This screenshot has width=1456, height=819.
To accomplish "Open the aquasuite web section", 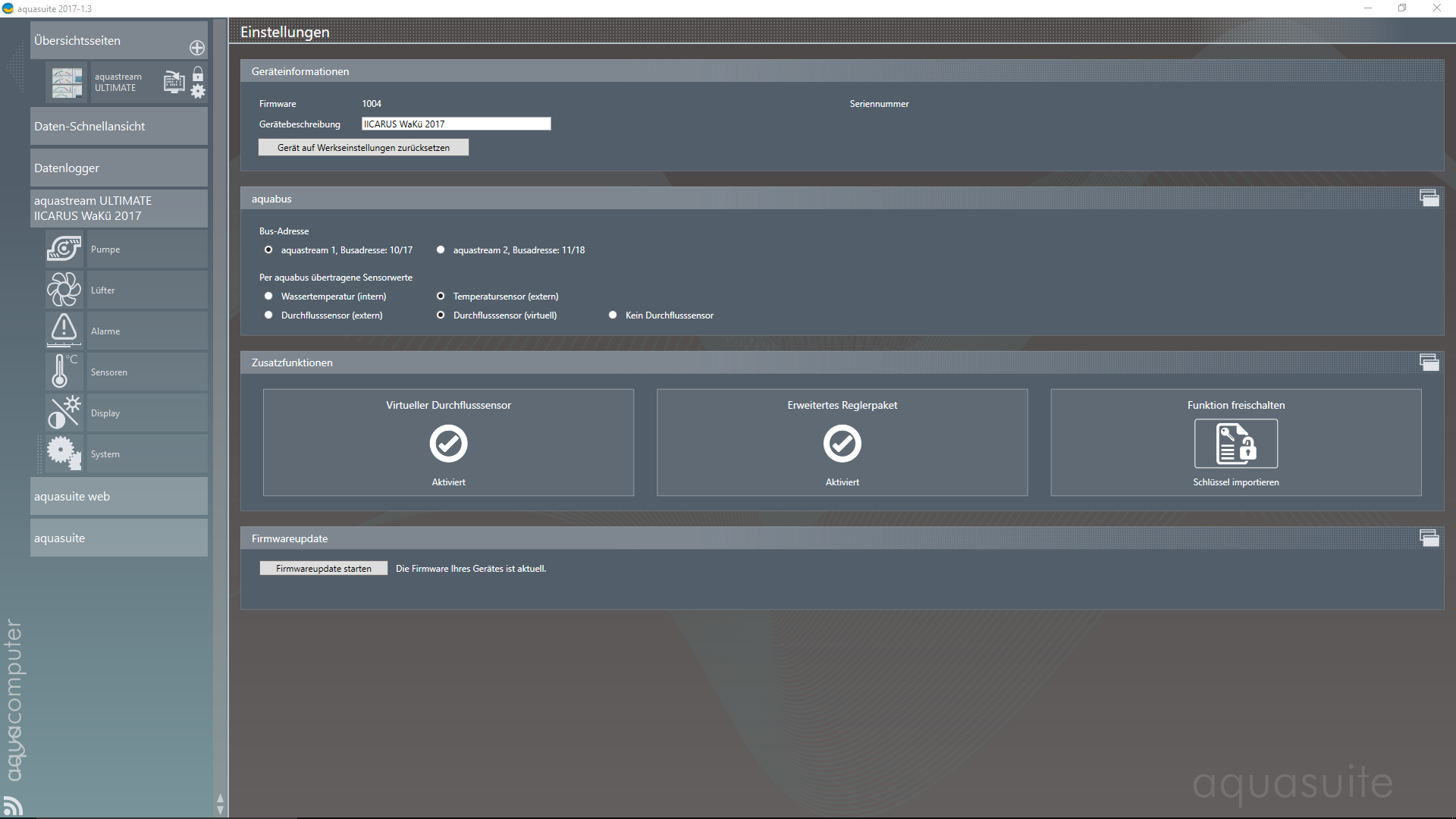I will tap(118, 496).
